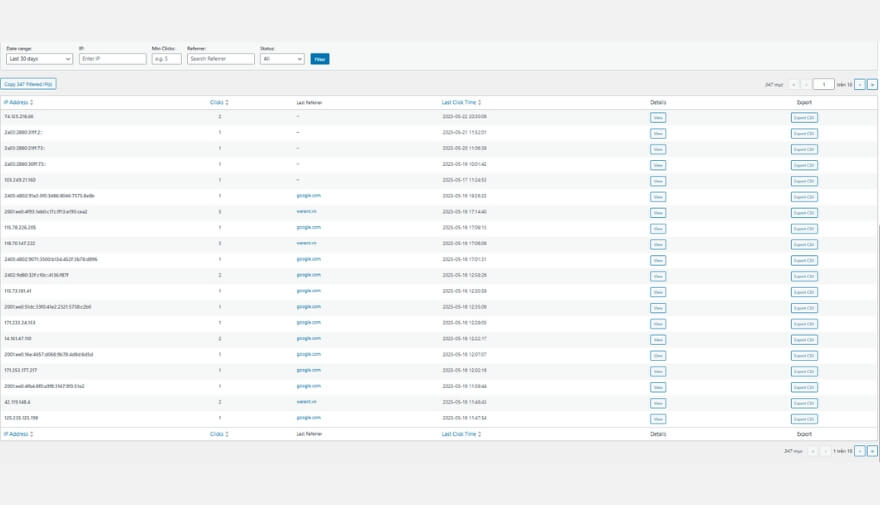
Task: Click the blue Filter button
Action: point(320,59)
